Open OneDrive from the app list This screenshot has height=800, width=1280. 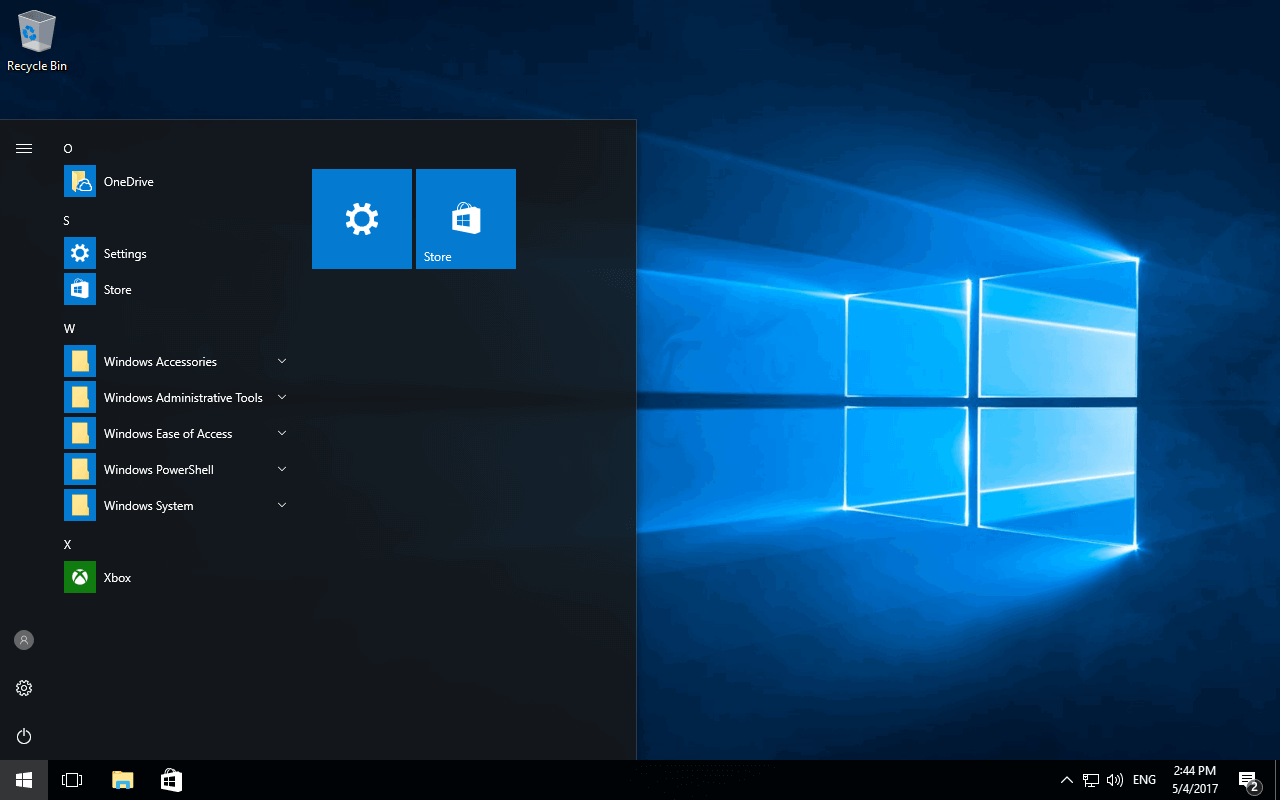click(128, 181)
